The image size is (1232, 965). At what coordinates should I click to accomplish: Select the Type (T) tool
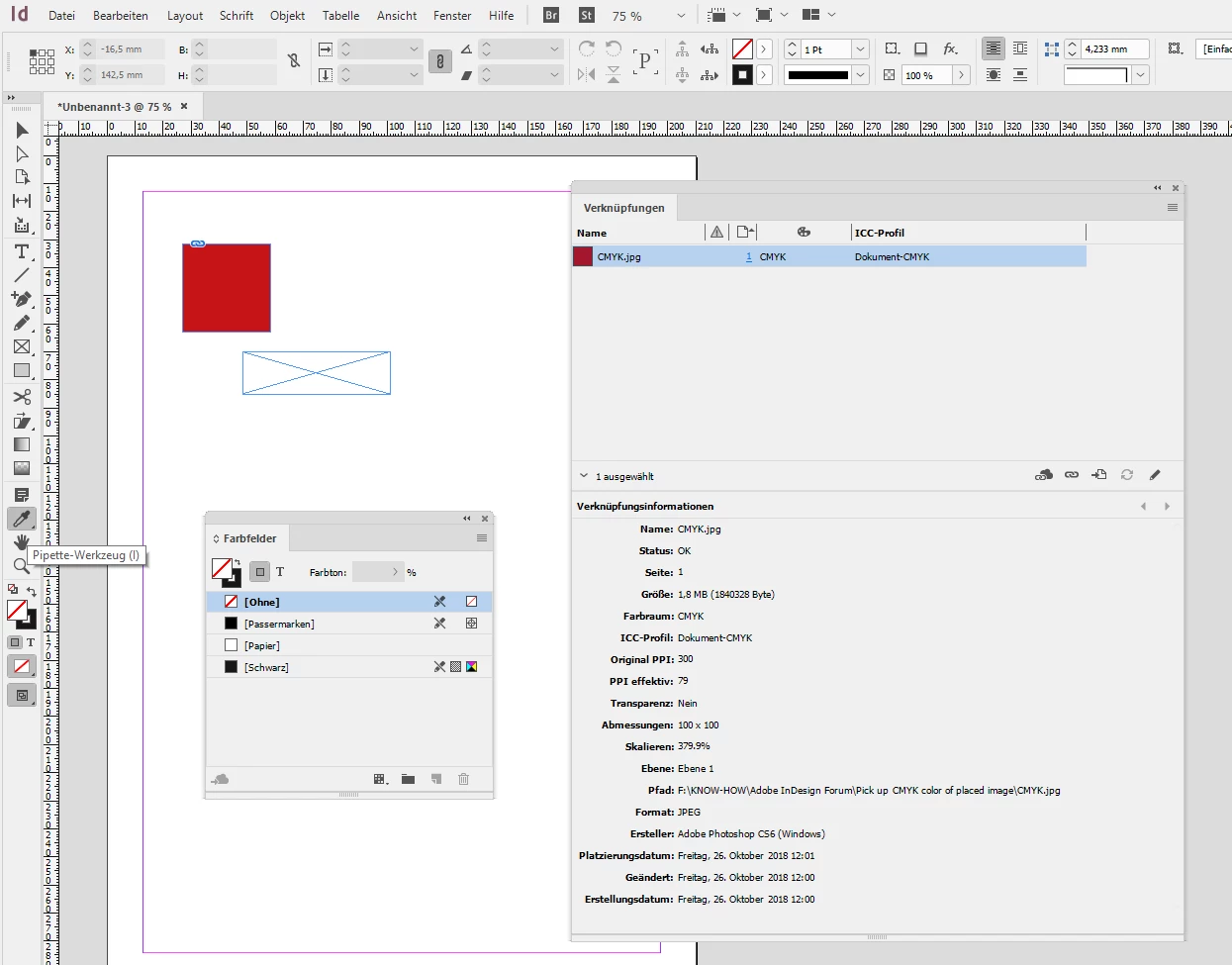click(22, 251)
